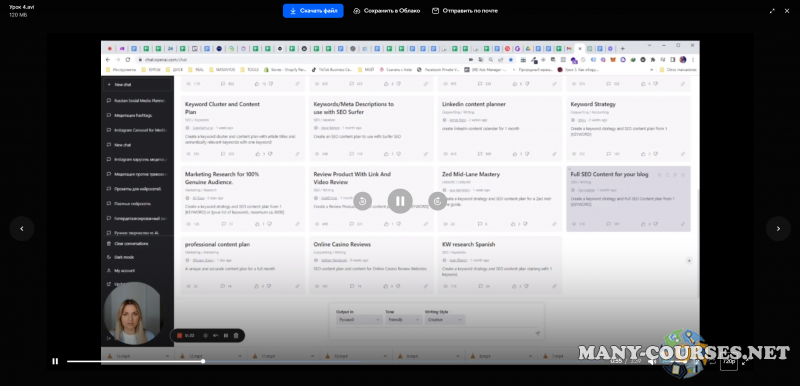Copy link icon on Keyword Strategy card
Image resolution: width=800 pixels, height=386 pixels.
pyautogui.click(x=683, y=153)
